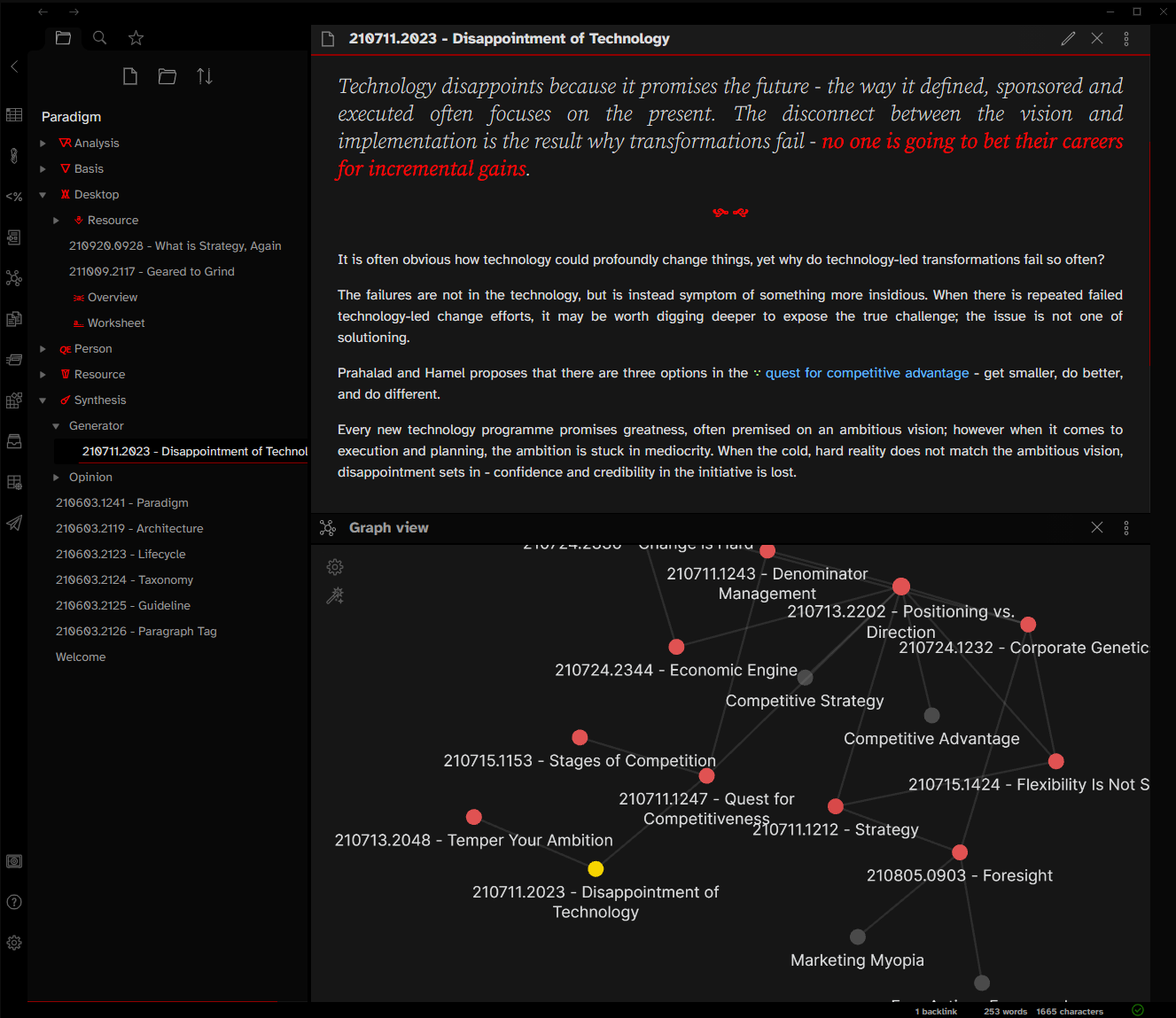The image size is (1176, 1018).
Task: Open the Worksheet note
Action: point(116,322)
